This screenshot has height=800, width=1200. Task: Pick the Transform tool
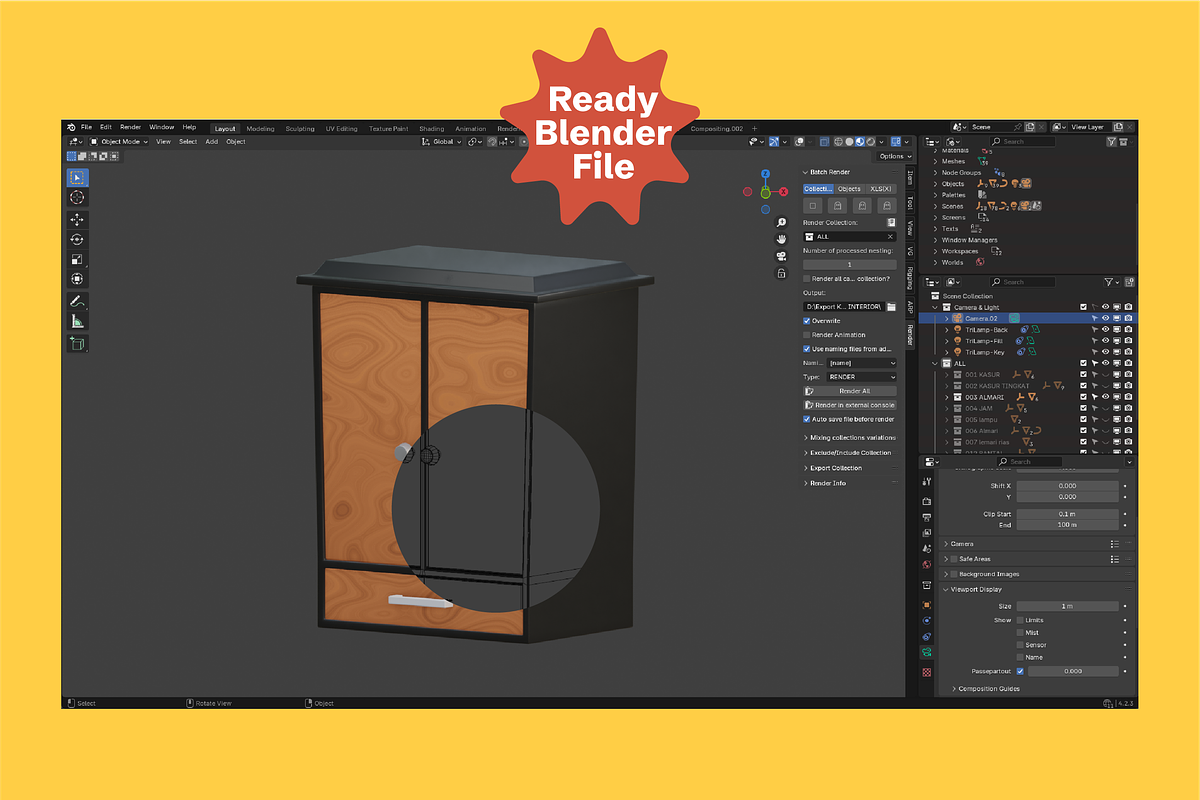coord(77,279)
